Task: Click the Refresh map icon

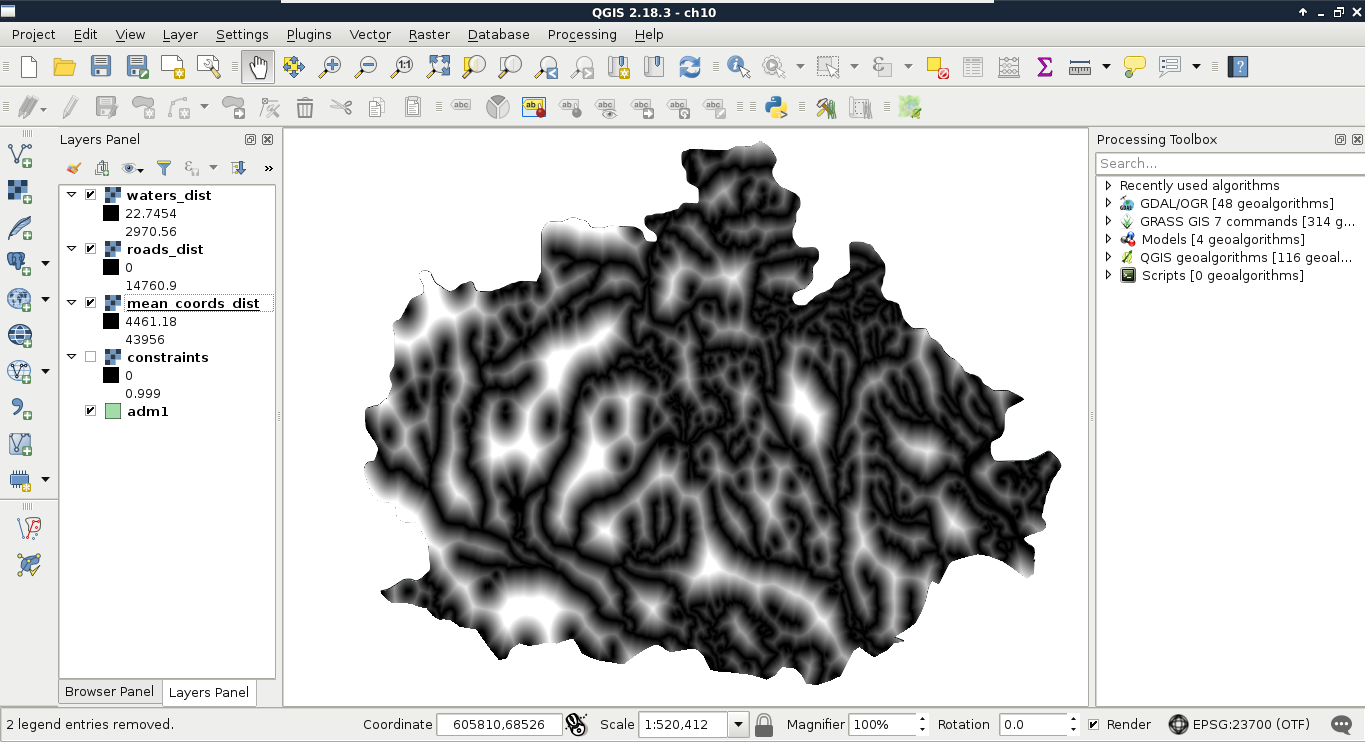Action: (x=689, y=67)
